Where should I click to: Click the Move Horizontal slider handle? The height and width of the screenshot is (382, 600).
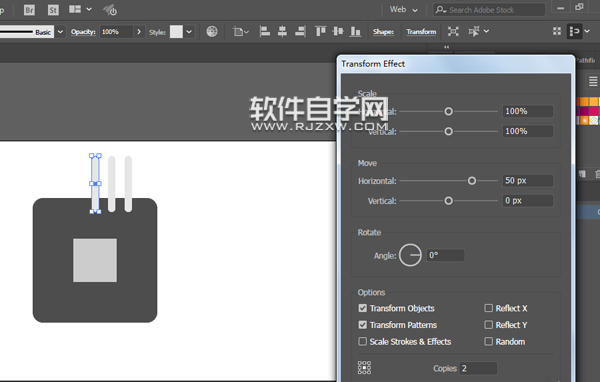point(472,181)
